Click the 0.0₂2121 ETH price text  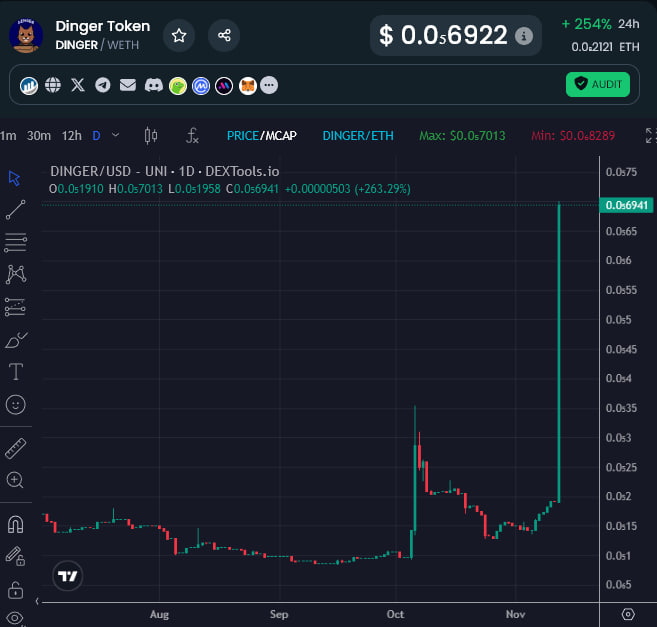[605, 47]
